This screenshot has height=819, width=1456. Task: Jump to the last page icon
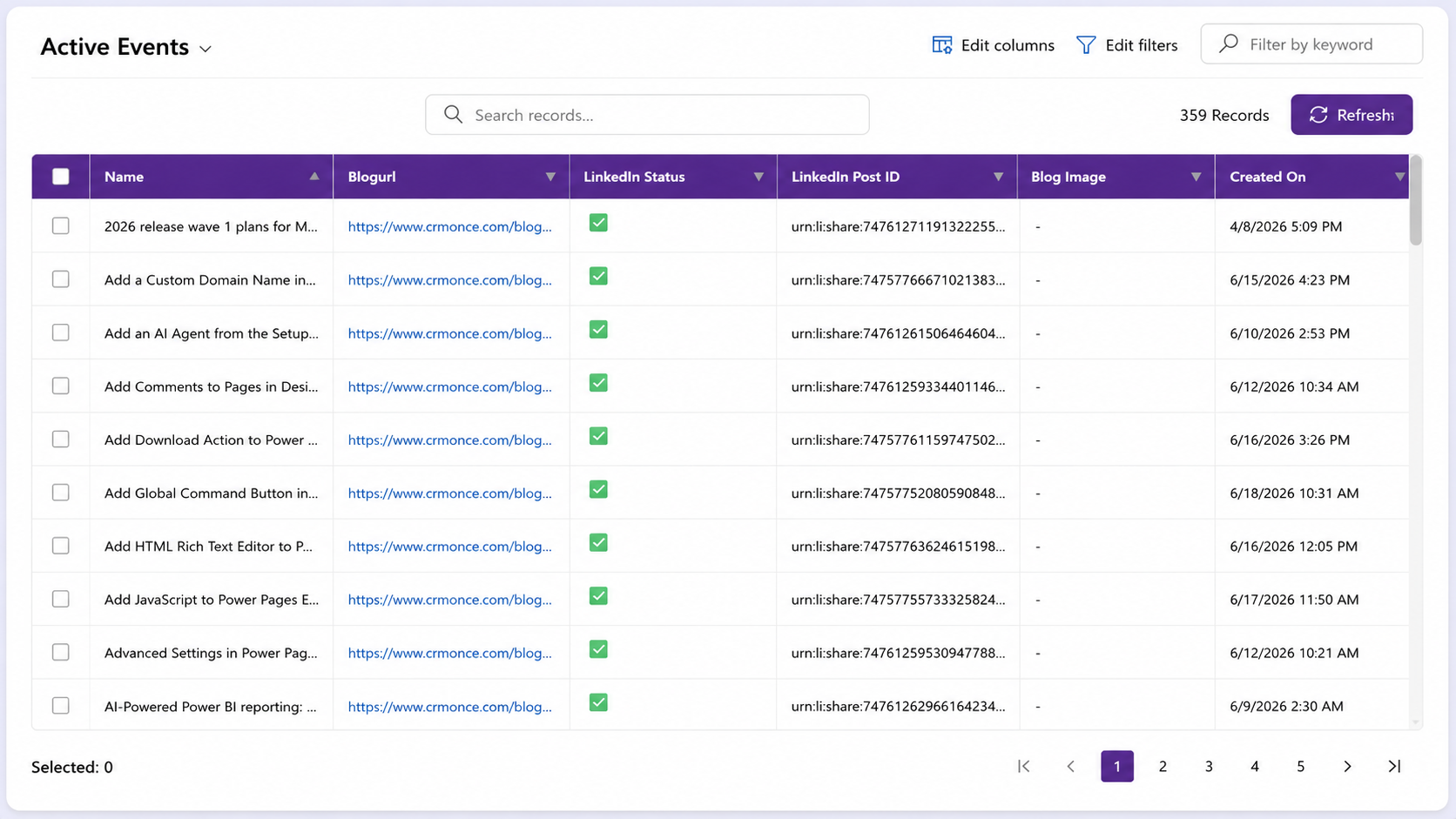(x=1394, y=766)
